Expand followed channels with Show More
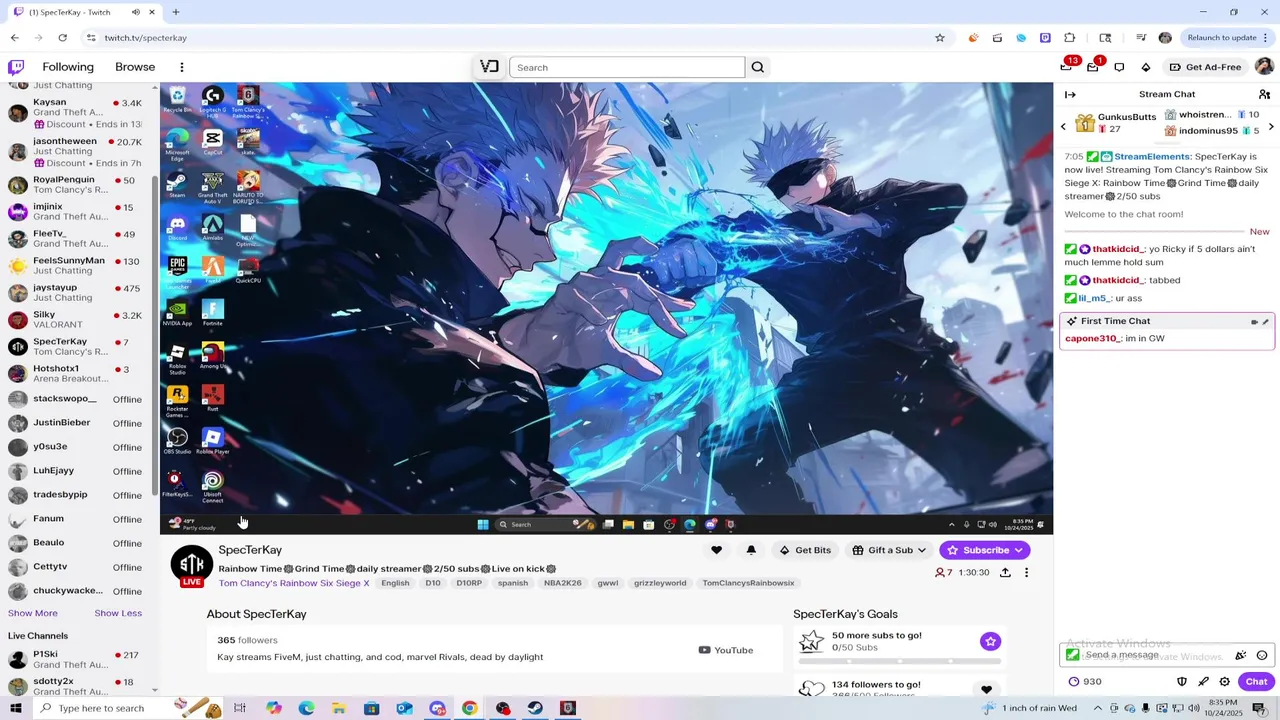1280x720 pixels. pos(33,613)
